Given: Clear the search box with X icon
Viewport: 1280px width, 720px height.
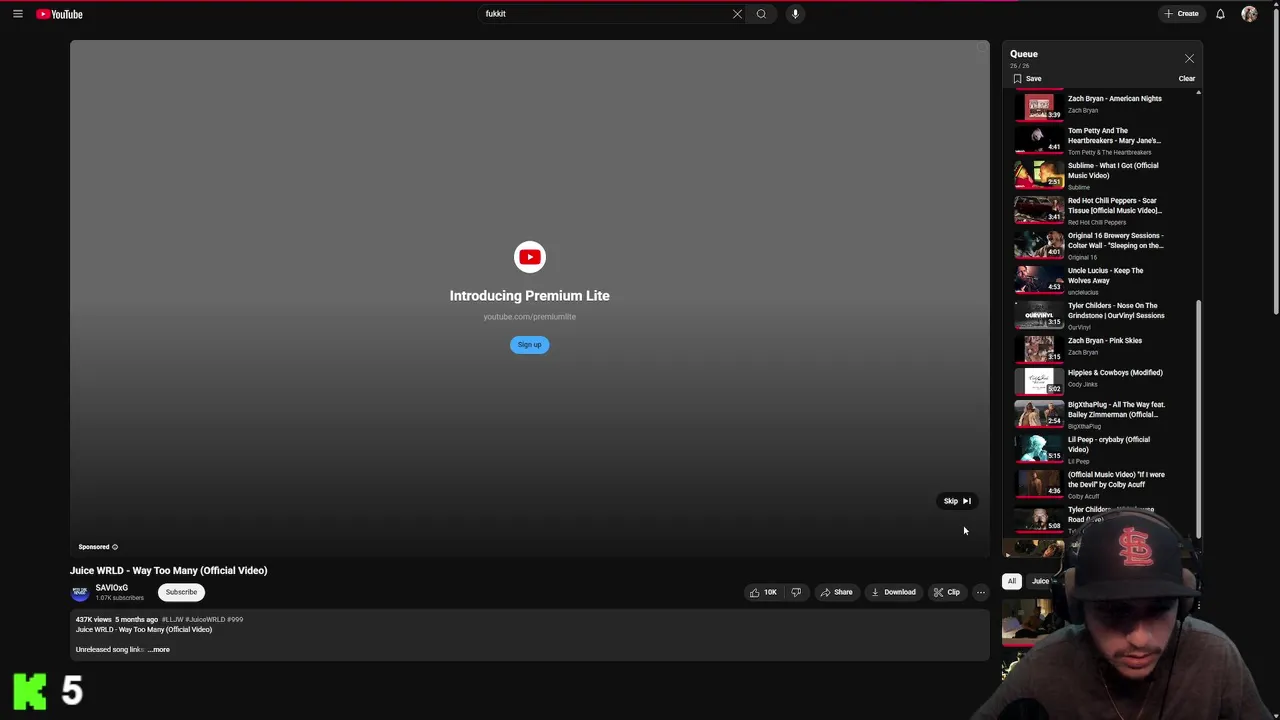Looking at the screenshot, I should pyautogui.click(x=737, y=14).
